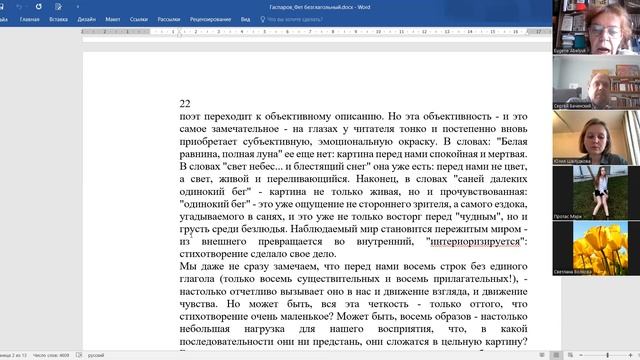
Task: Select the Вид ribbon tab
Action: point(245,19)
